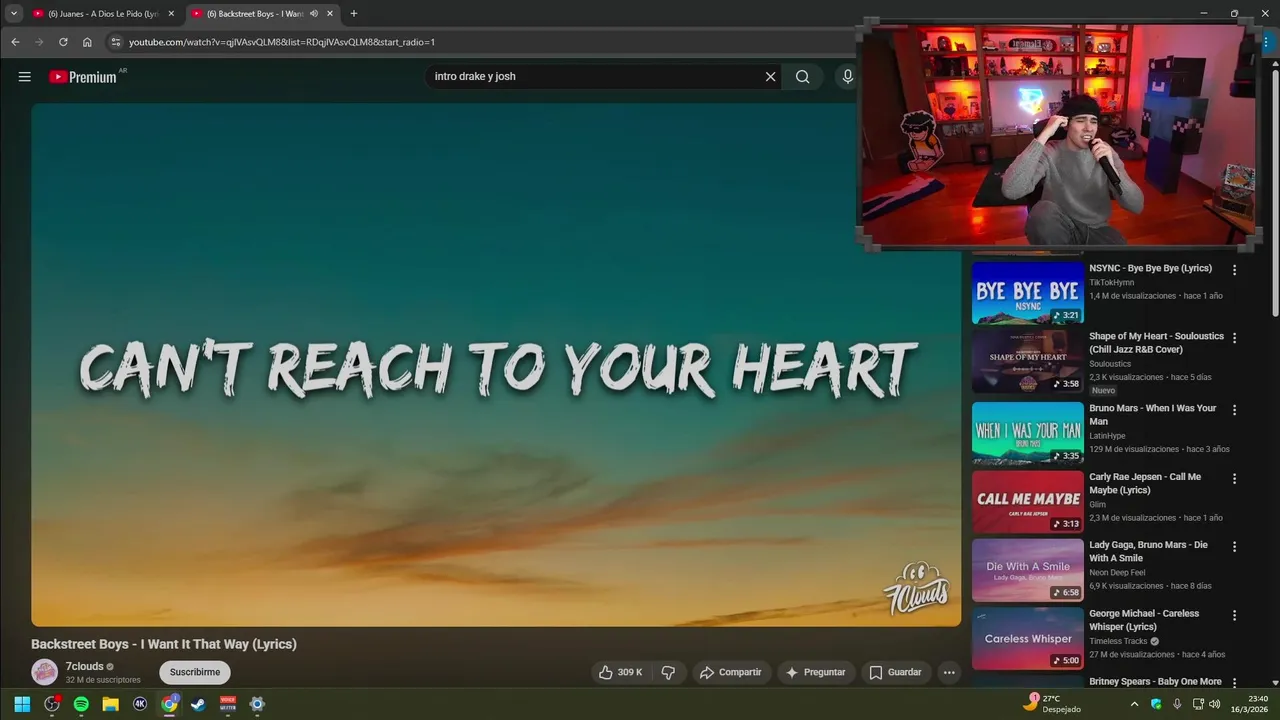Viewport: 1280px width, 720px height.
Task: Start voice search with microphone icon
Action: click(848, 77)
